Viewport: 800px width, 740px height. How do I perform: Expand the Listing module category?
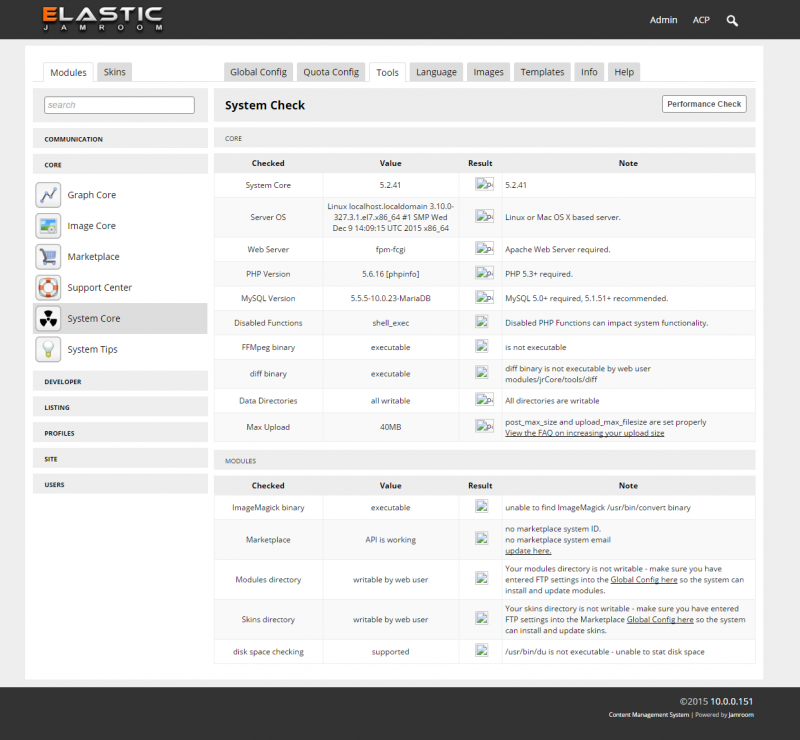[x=57, y=408]
